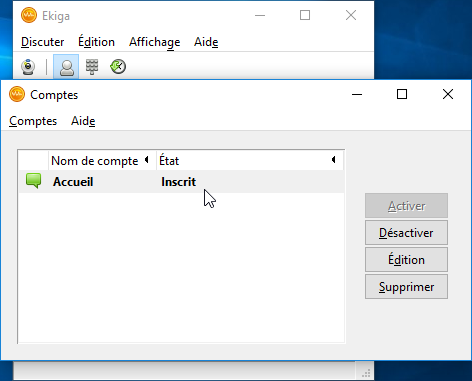Click the Ekiga window bottom-corner resize grip
Screen dimensions: 472x381
click(x=366, y=373)
